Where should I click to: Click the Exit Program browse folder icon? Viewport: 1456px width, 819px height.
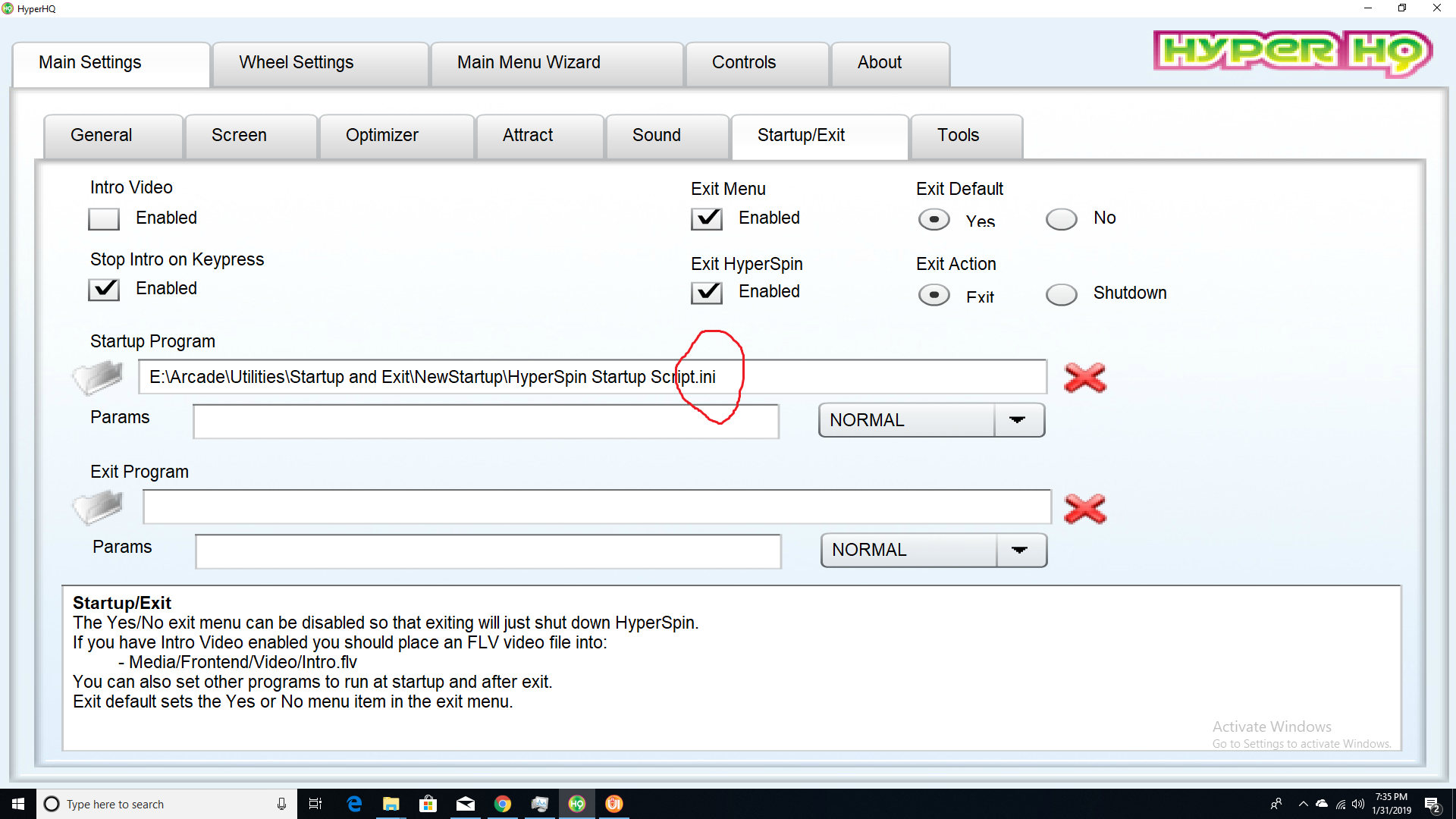(x=98, y=507)
